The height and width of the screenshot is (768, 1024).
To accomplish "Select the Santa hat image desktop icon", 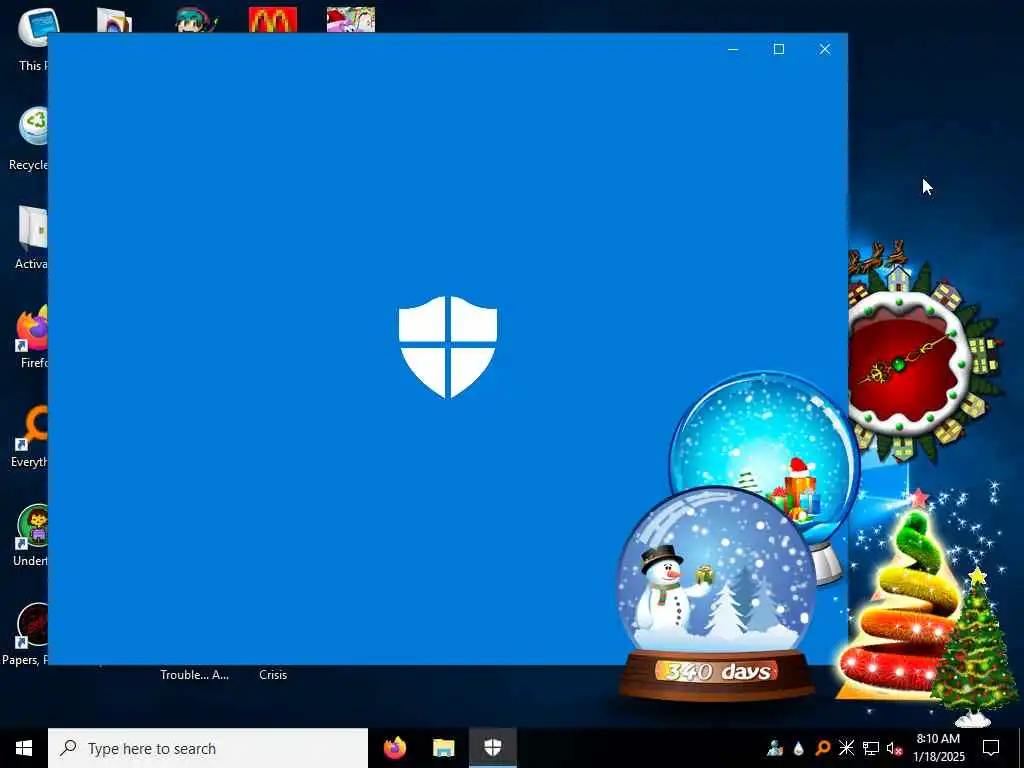I will point(351,20).
